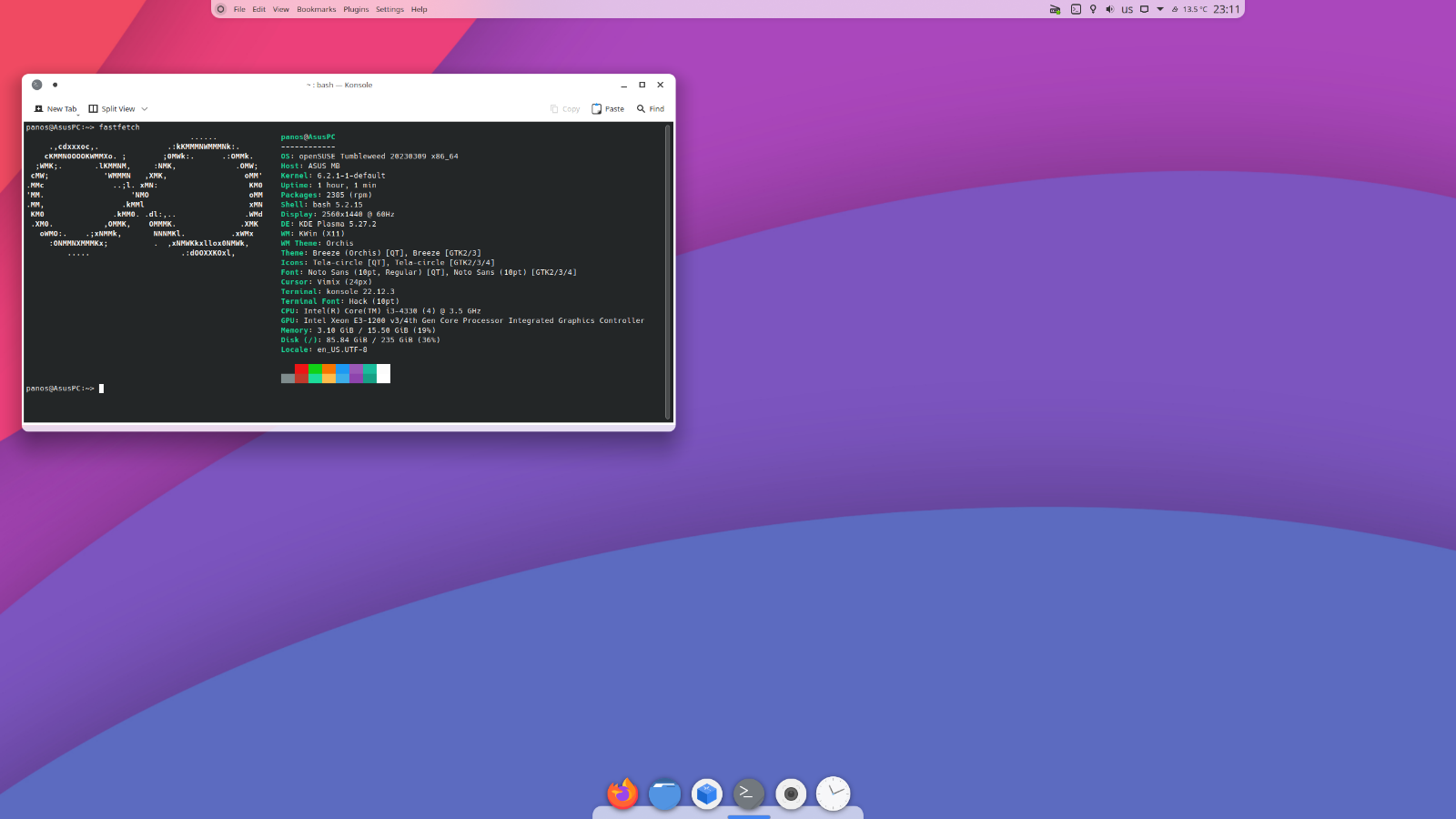Open the Settings menu
The width and height of the screenshot is (1456, 819).
(389, 9)
